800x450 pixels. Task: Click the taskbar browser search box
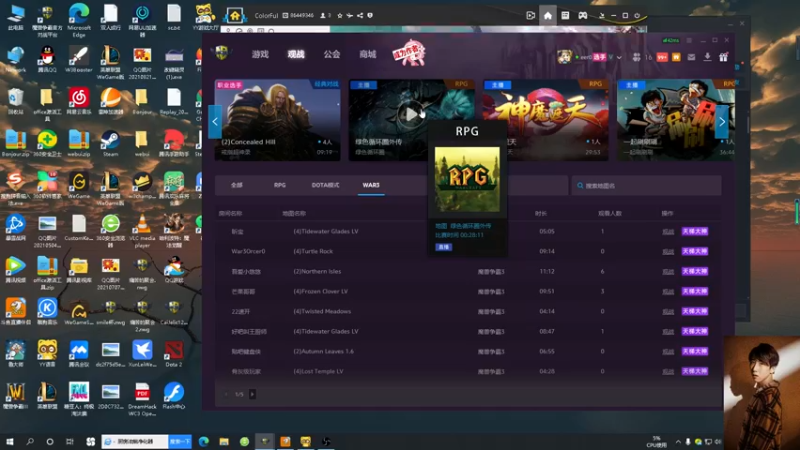pyautogui.click(x=135, y=441)
